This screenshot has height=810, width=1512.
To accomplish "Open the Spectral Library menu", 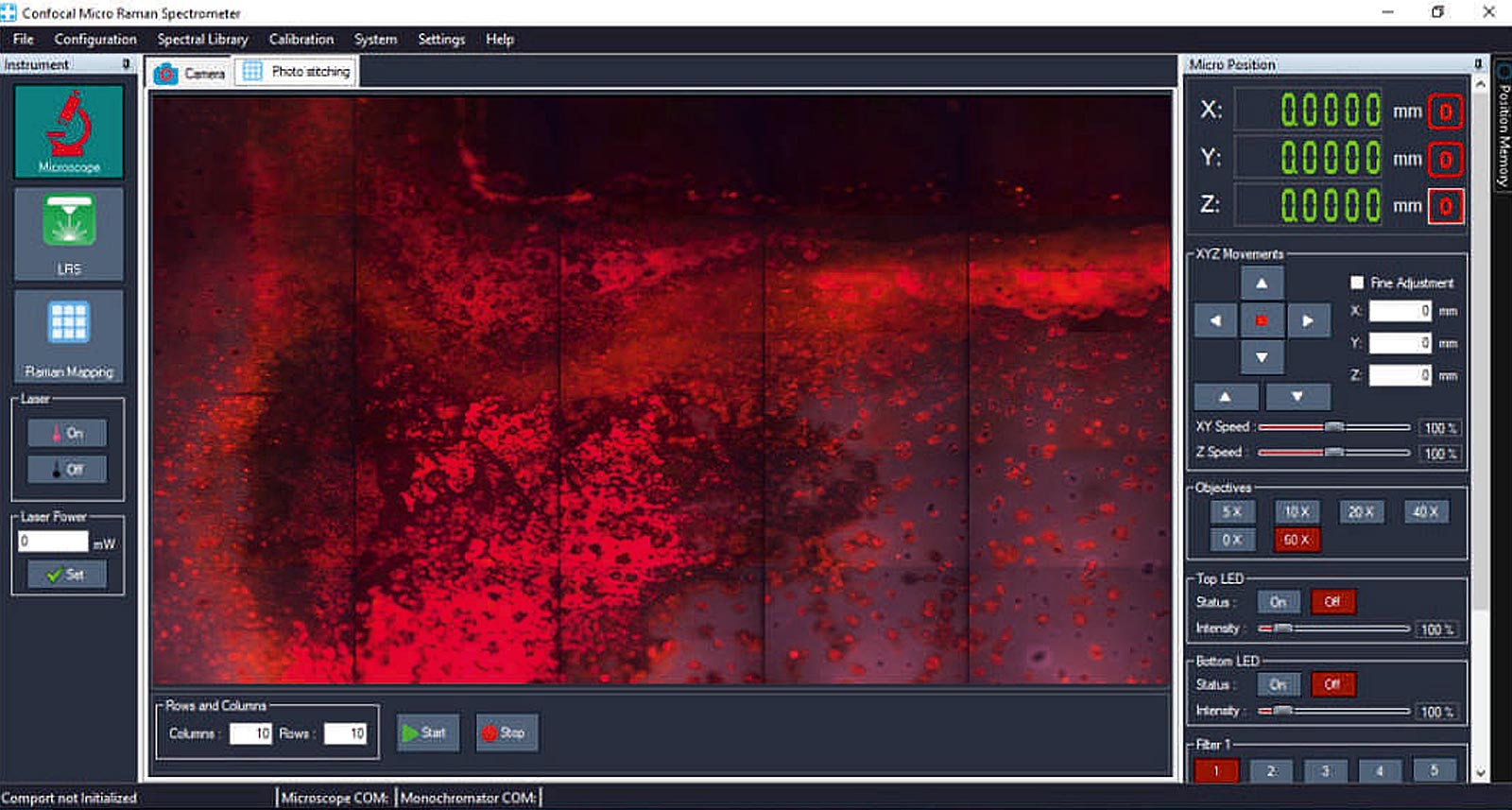I will (x=202, y=39).
